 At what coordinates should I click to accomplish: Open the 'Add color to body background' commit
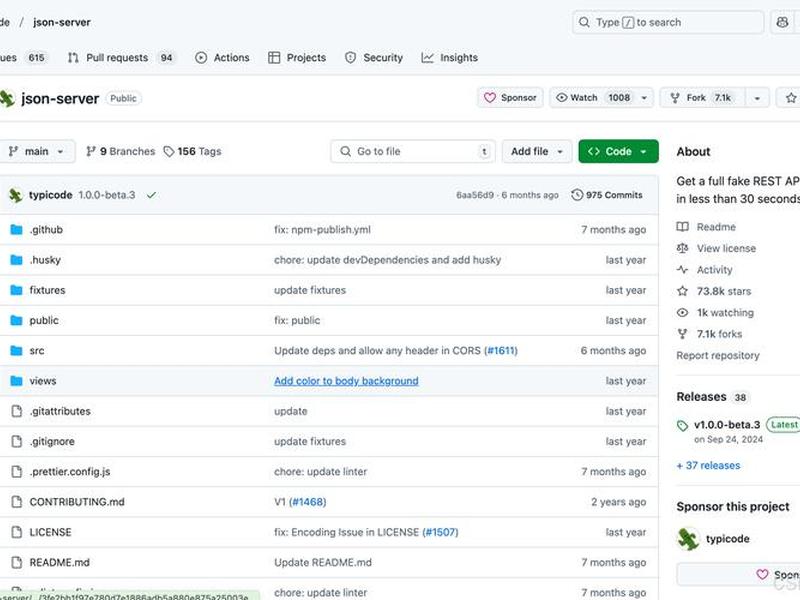346,381
